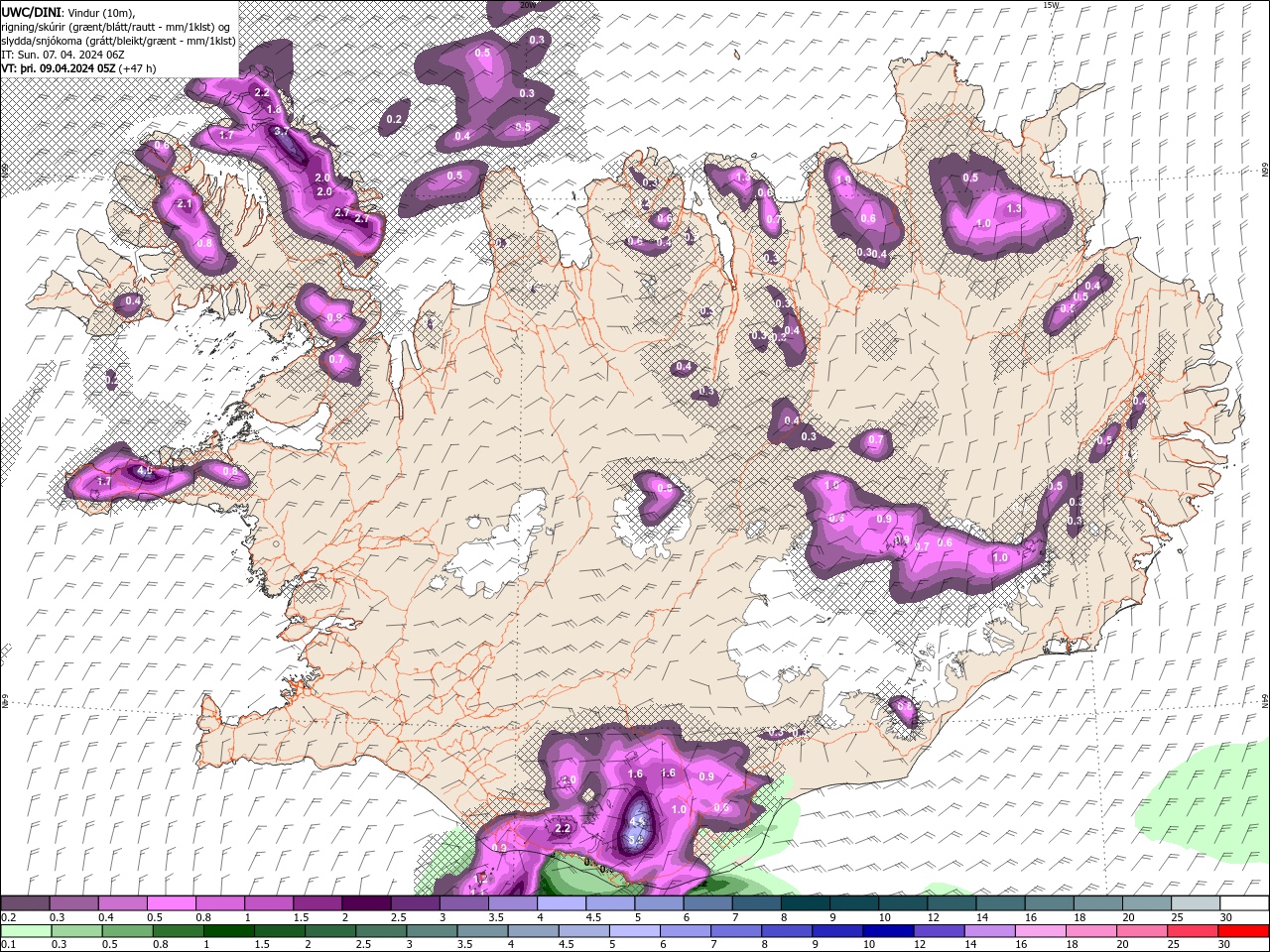
Task: Click the snow legend swatch labeled 0.4
Action: point(123,903)
